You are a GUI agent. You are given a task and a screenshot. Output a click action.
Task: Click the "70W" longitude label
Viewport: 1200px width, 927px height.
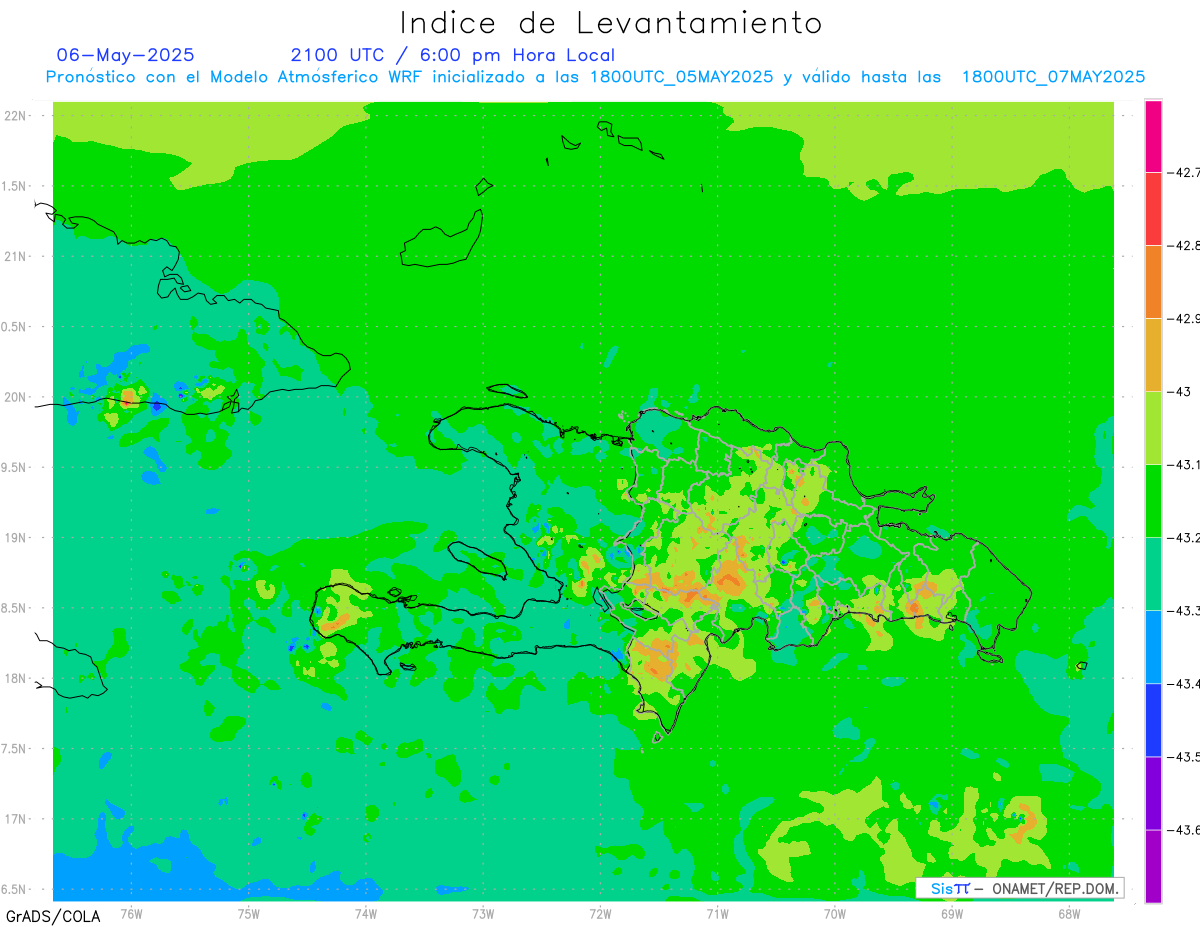pos(835,913)
